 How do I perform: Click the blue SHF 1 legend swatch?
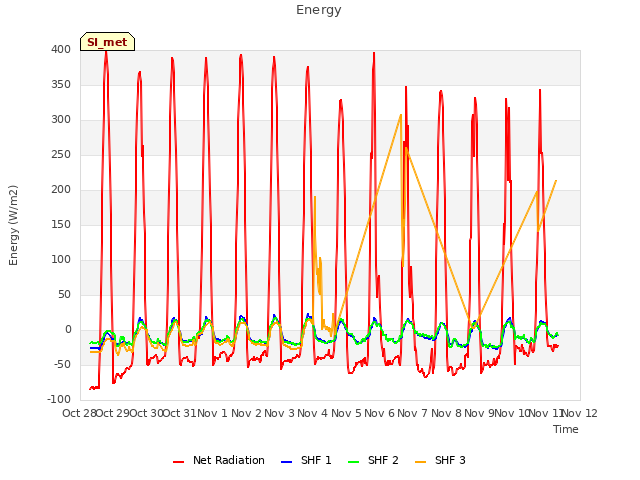(287, 462)
